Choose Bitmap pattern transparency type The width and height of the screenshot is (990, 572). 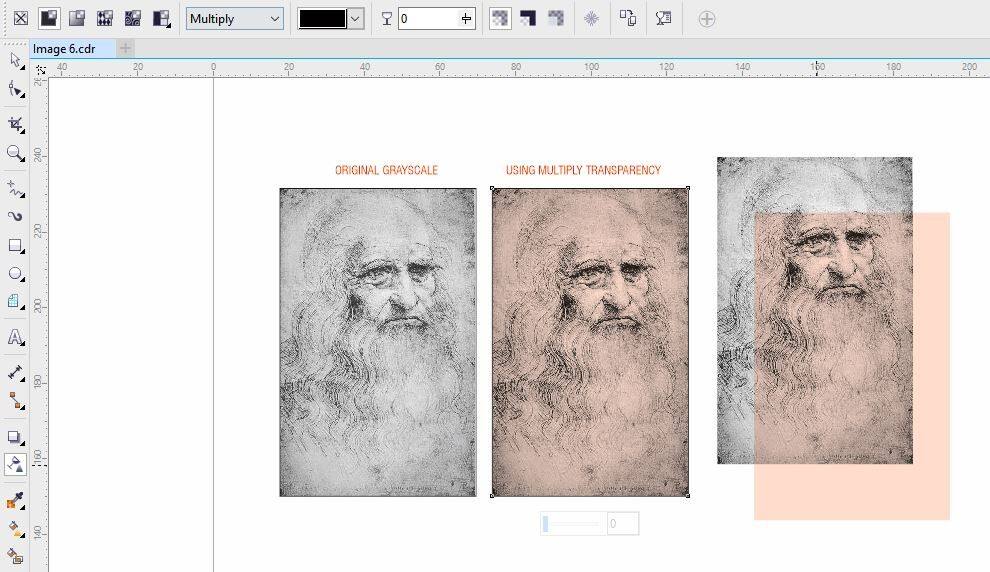tap(133, 18)
